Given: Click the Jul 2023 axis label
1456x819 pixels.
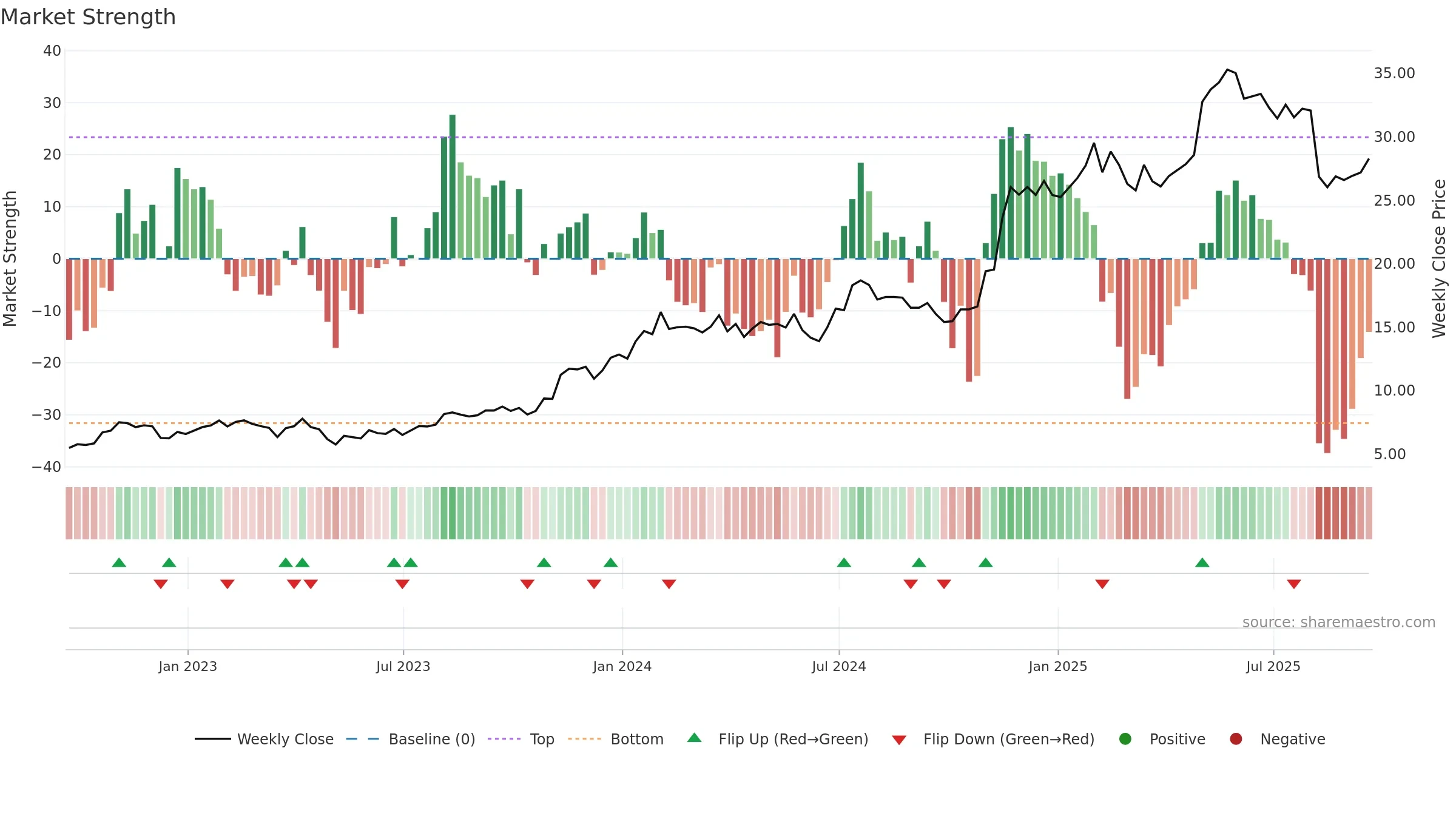Looking at the screenshot, I should click(x=403, y=666).
